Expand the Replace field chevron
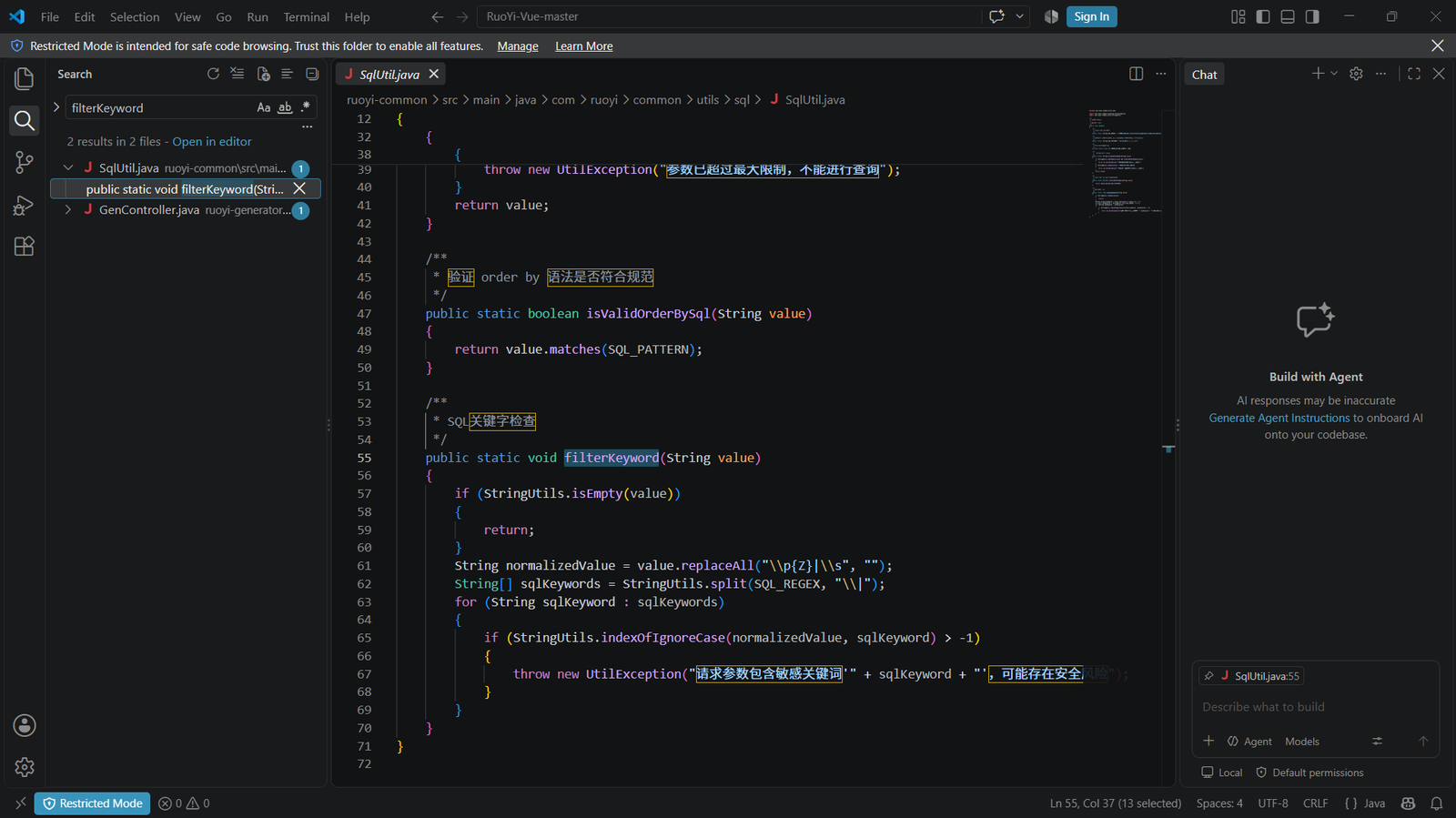 (x=56, y=107)
